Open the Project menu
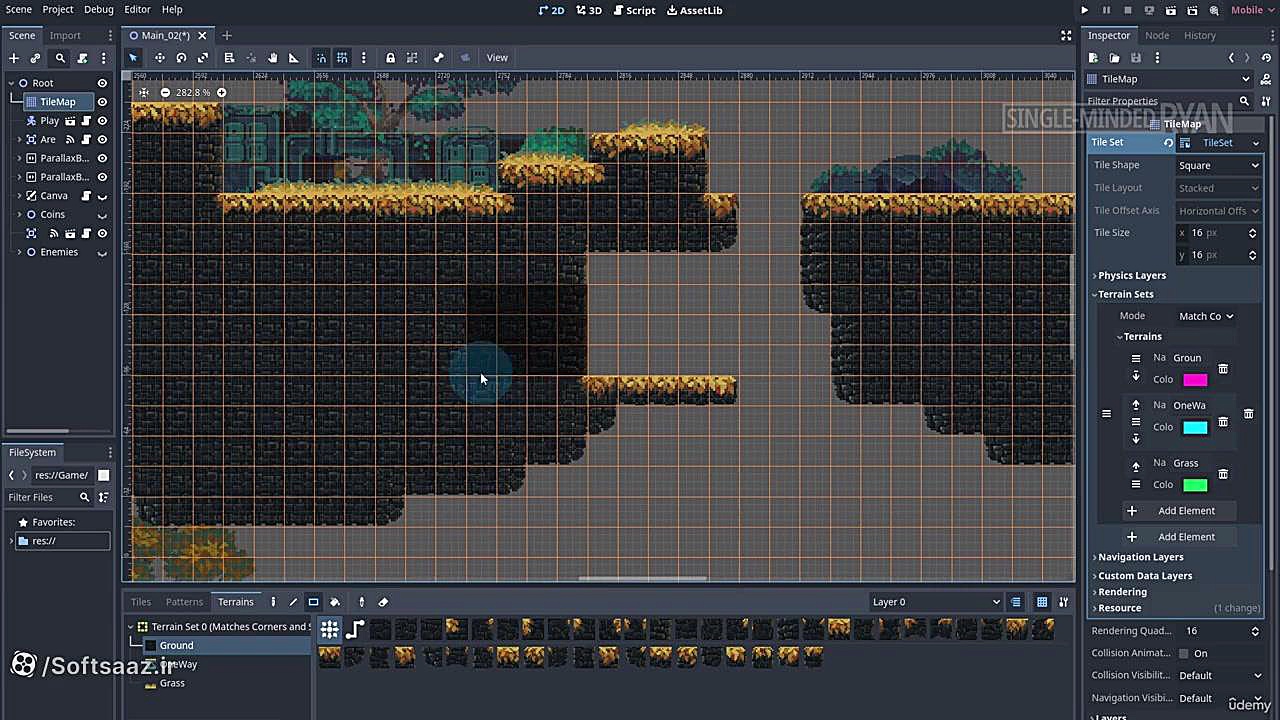Screen dimensions: 1280x720 pyautogui.click(x=58, y=10)
